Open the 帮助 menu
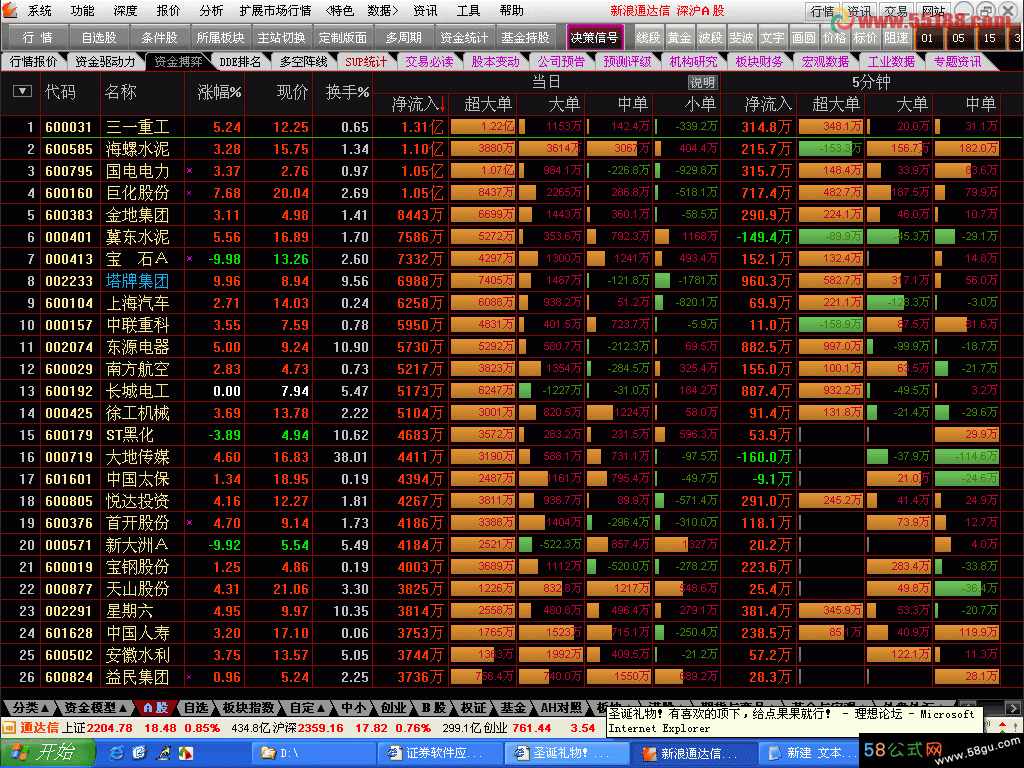Viewport: 1024px width, 768px height. coord(511,10)
